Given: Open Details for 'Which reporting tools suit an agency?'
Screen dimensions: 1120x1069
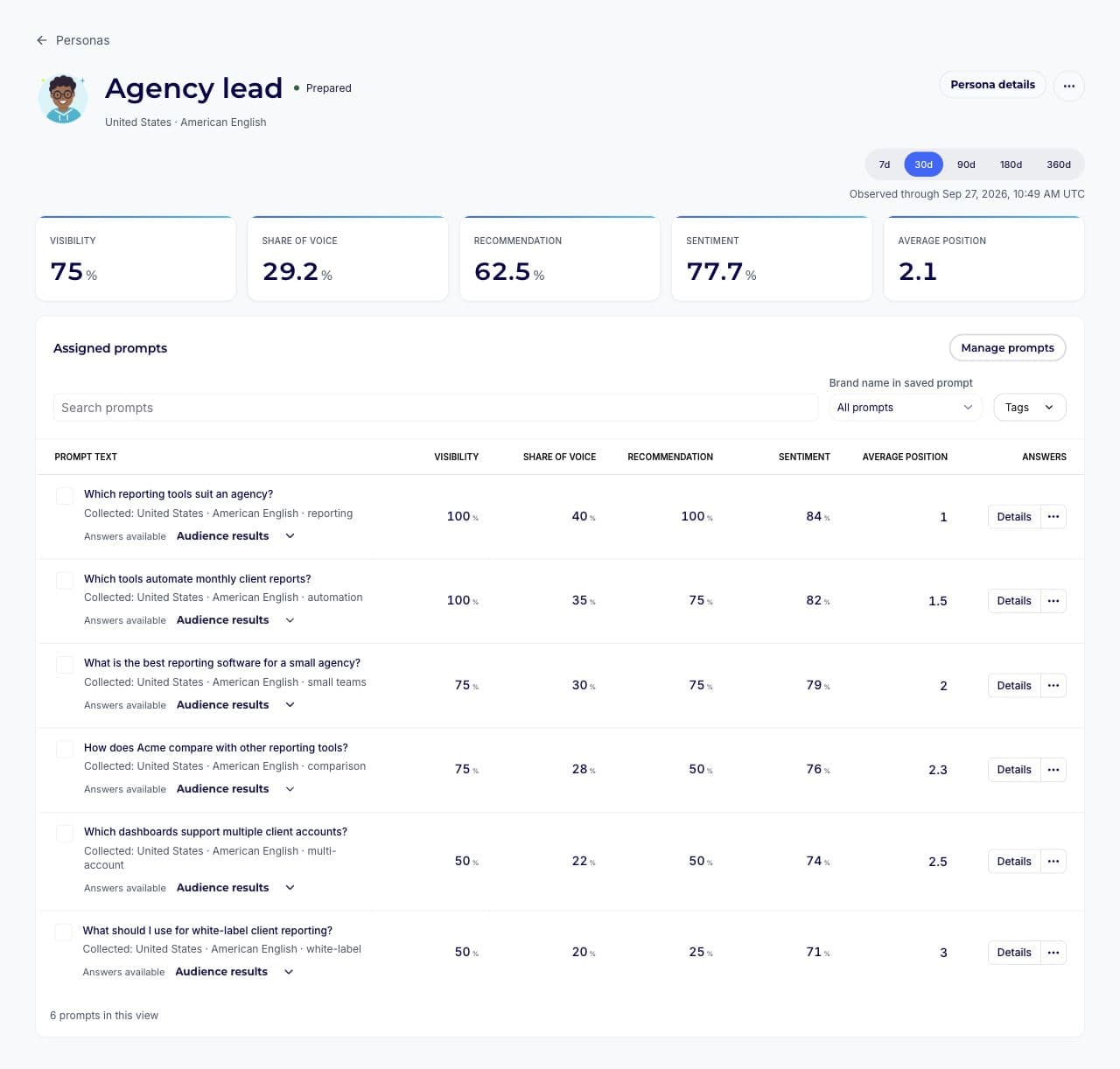Looking at the screenshot, I should [1014, 517].
